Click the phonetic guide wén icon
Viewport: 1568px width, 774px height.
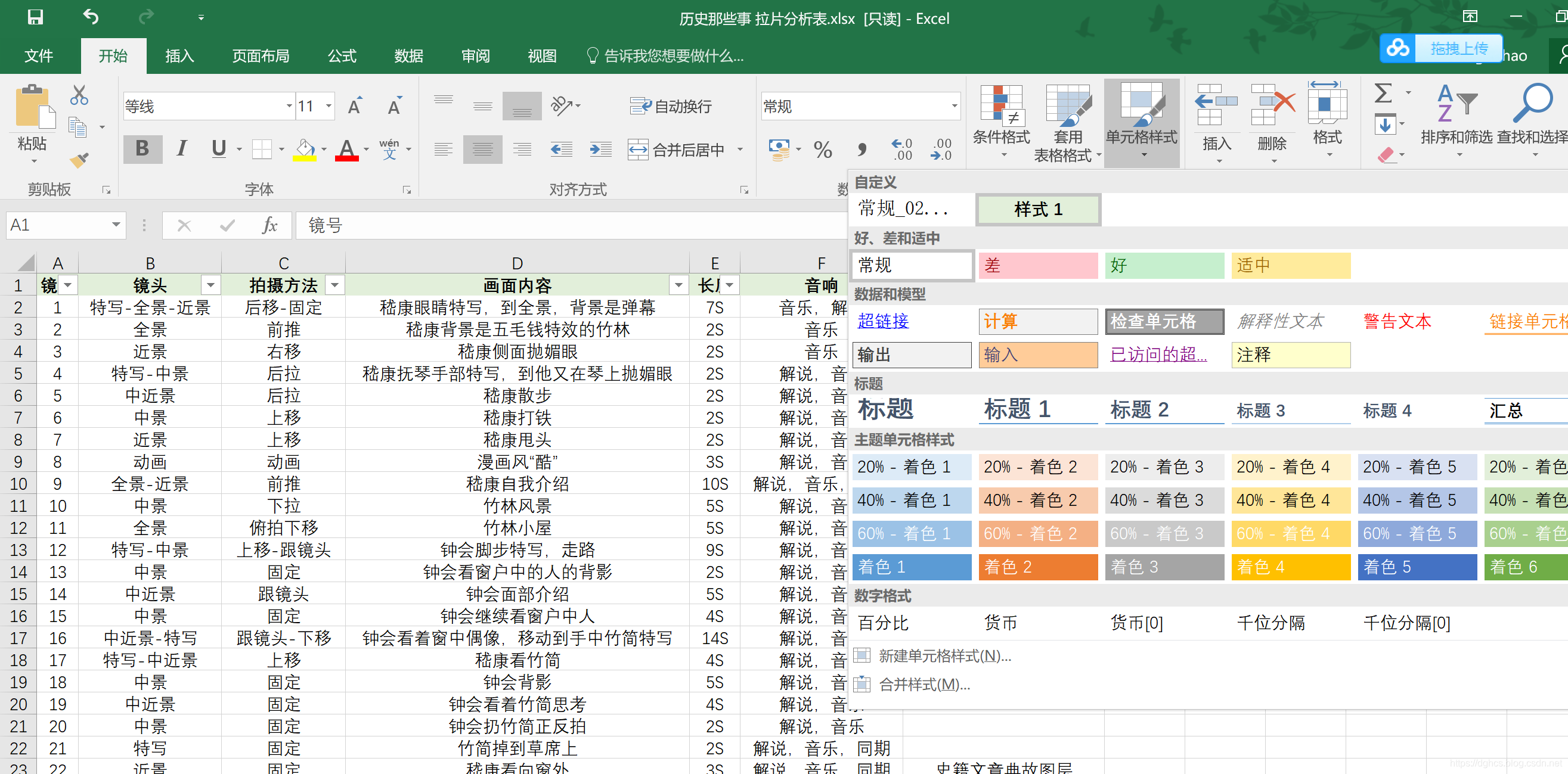[389, 149]
